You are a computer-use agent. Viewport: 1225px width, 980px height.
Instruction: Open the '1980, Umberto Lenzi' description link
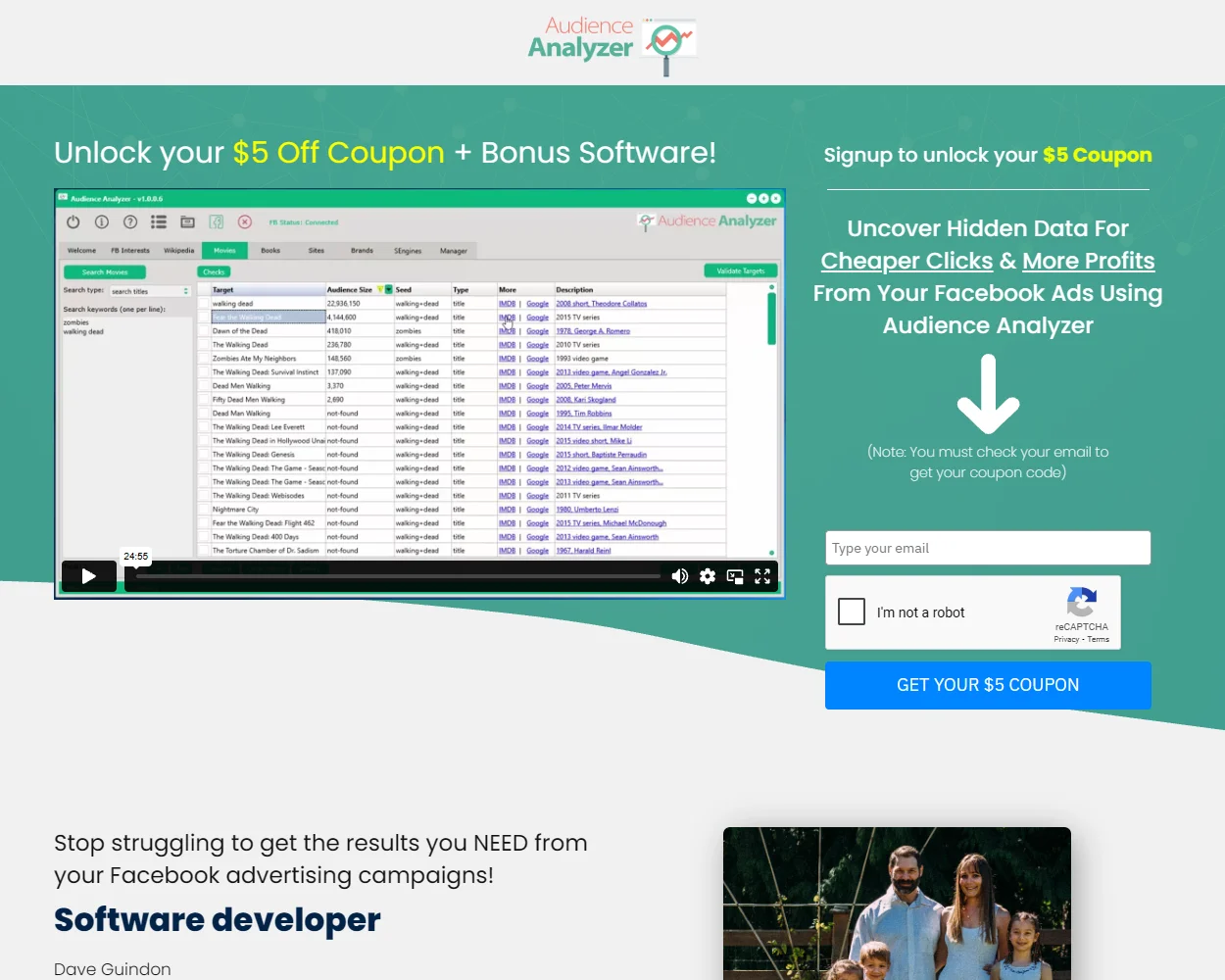[x=587, y=510]
